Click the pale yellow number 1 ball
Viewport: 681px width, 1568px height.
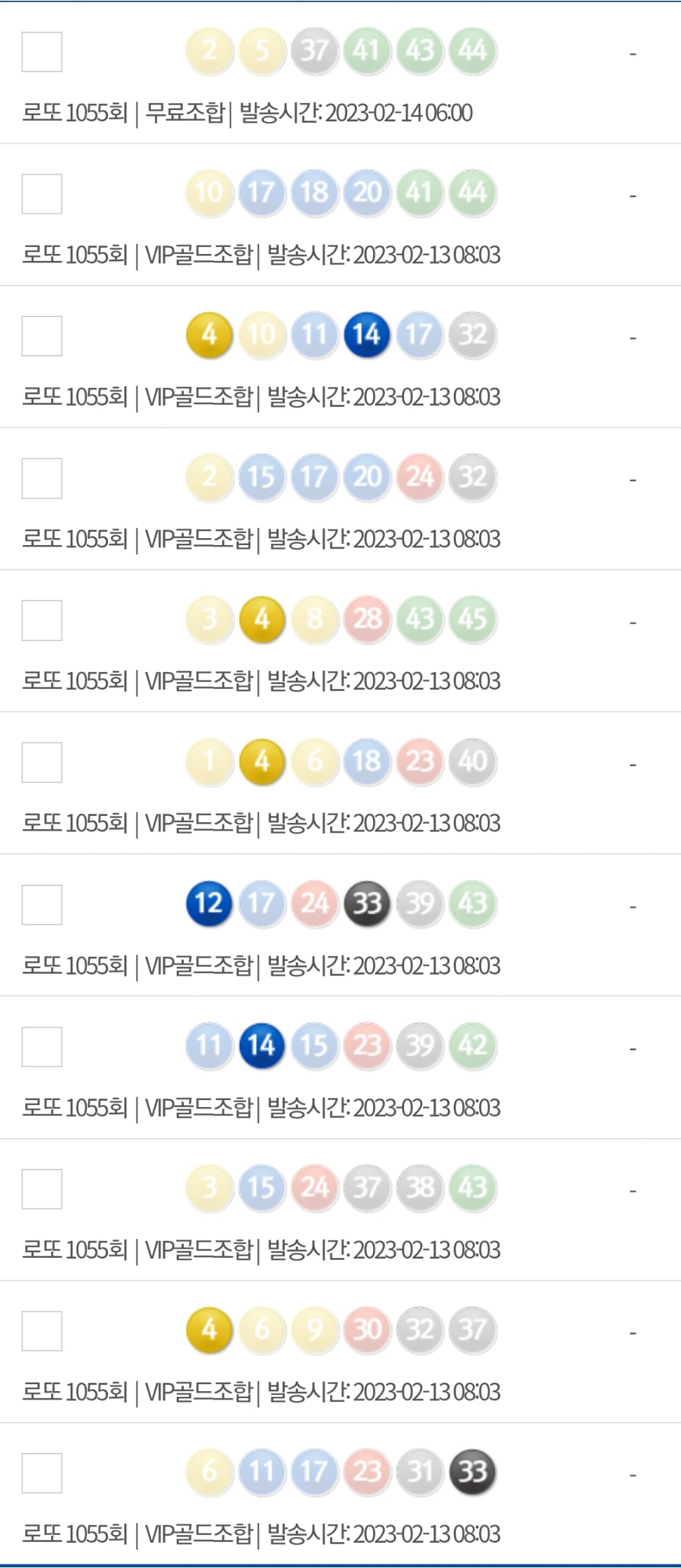coord(209,761)
